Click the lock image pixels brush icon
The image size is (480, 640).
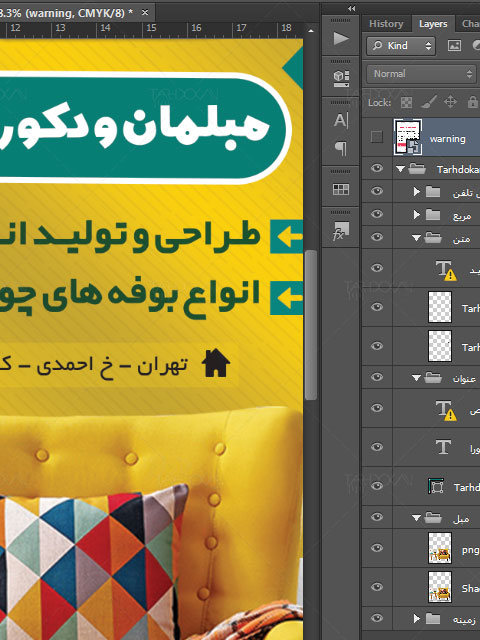click(x=429, y=102)
